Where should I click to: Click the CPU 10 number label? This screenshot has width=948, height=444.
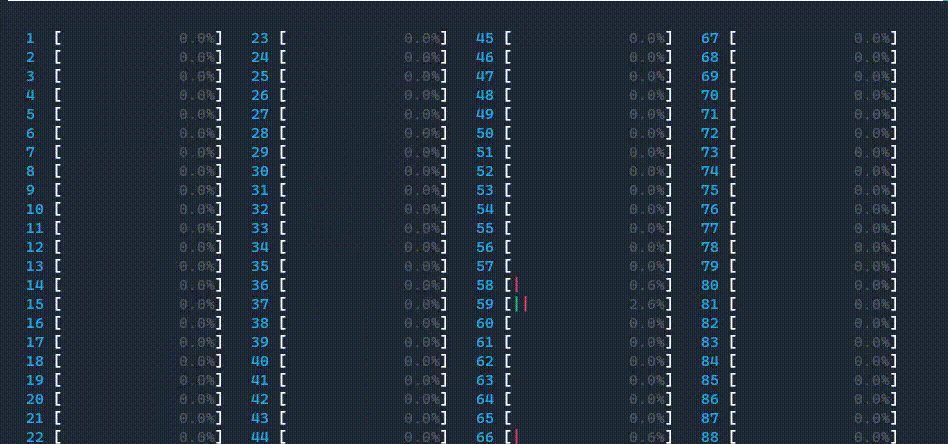tap(35, 209)
